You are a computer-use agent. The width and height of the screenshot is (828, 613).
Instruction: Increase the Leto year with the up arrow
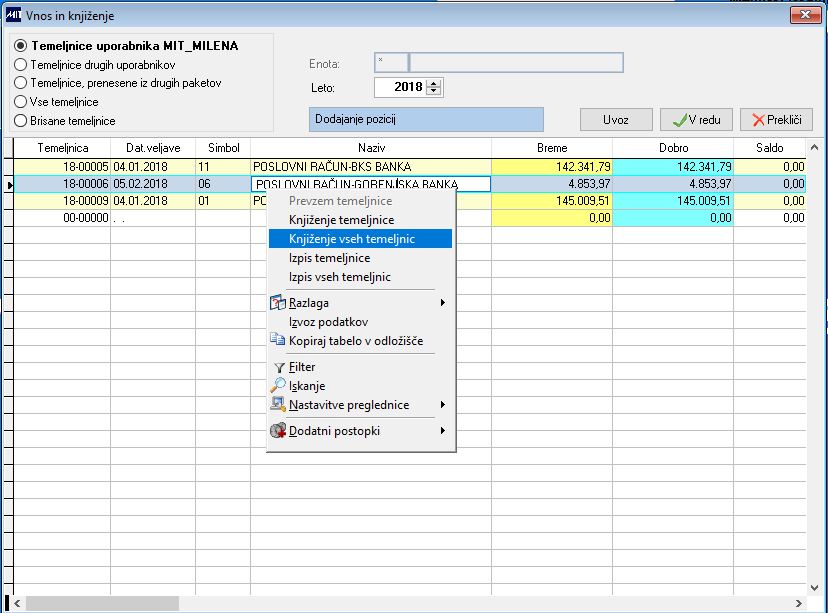click(434, 83)
